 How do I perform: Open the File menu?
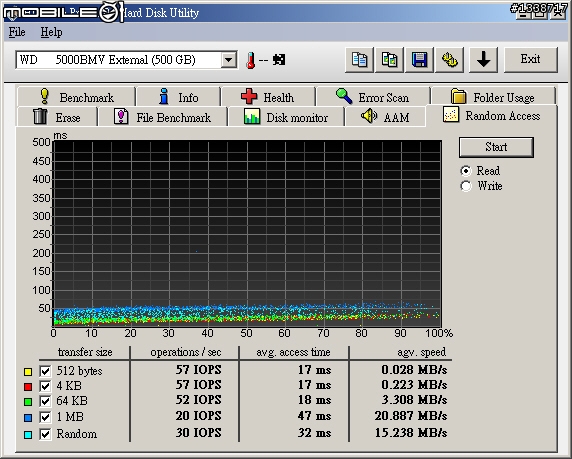pyautogui.click(x=17, y=32)
